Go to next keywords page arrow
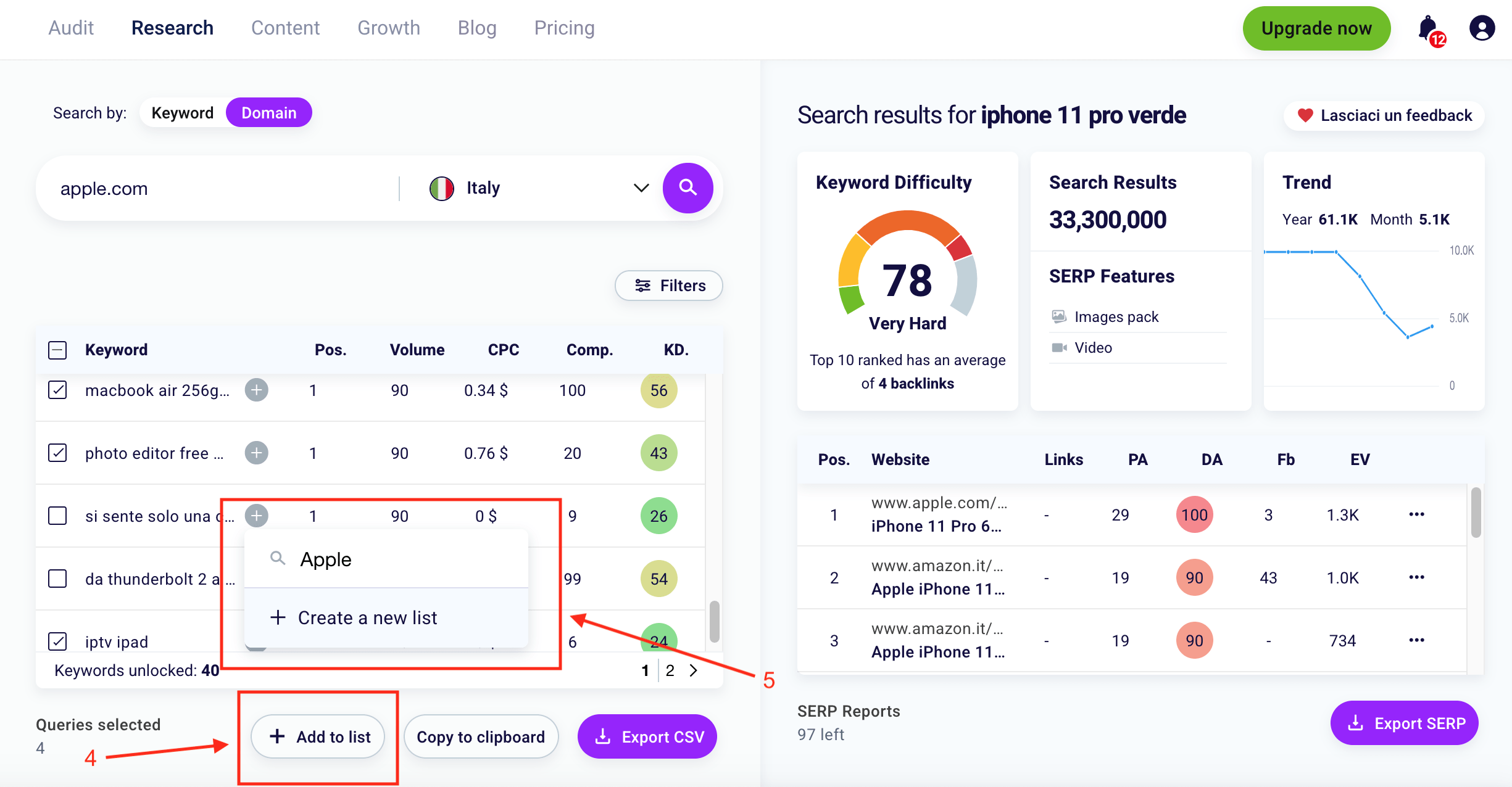Screen dimensions: 1512x787 pyautogui.click(x=694, y=670)
